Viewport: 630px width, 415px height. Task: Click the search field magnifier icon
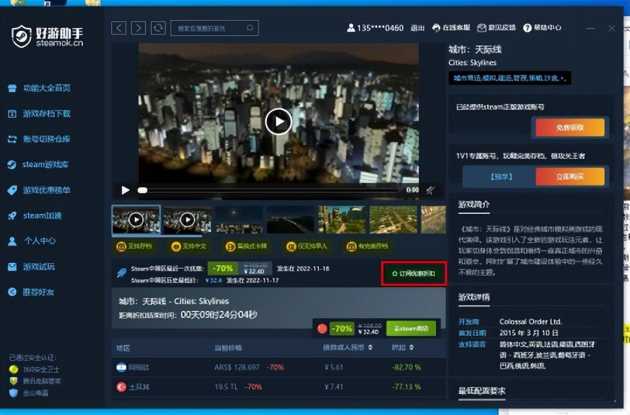click(x=250, y=28)
